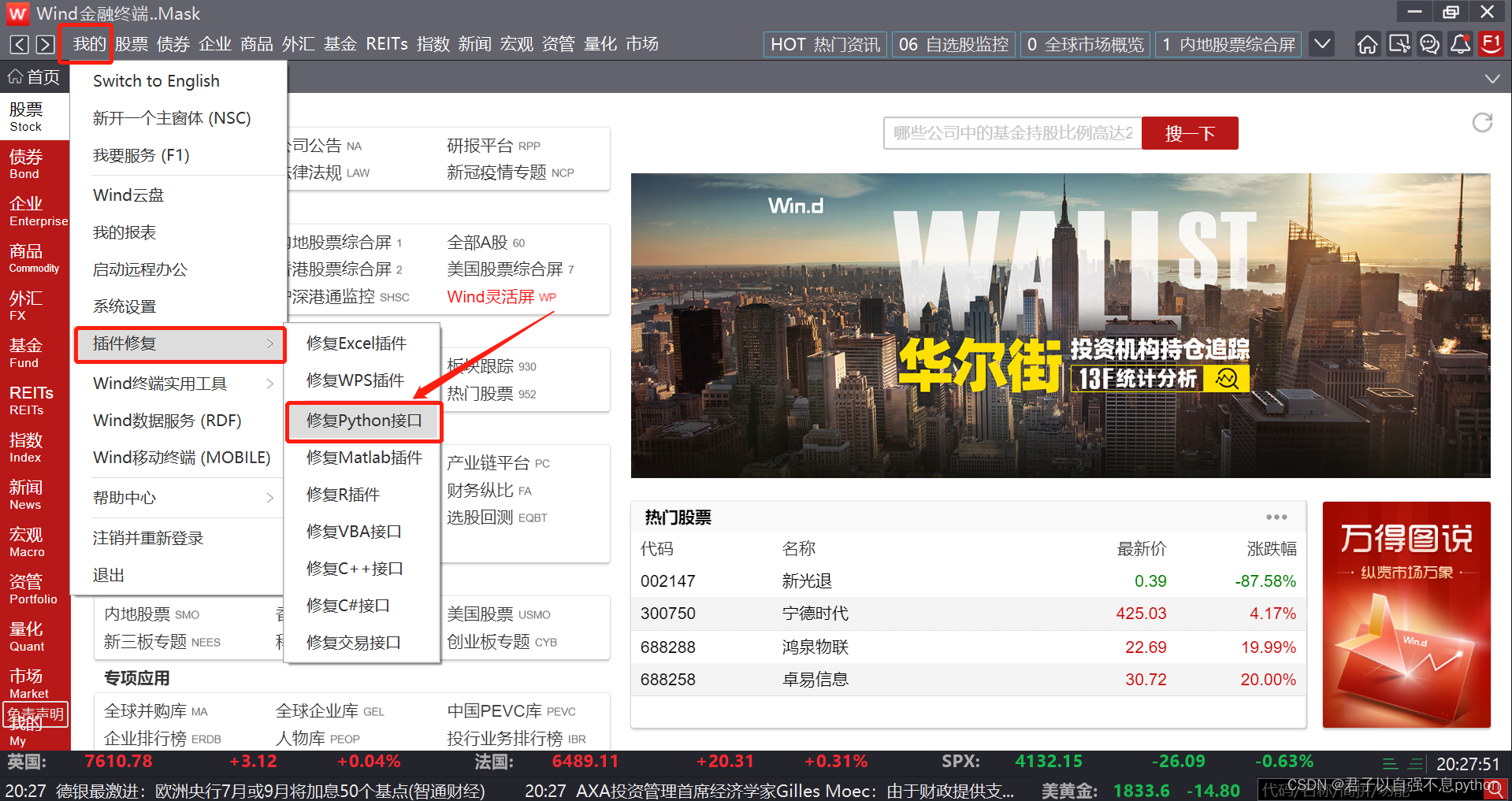This screenshot has width=1512, height=801.
Task: Open the Market 市场 sidebar item
Action: [x=35, y=684]
